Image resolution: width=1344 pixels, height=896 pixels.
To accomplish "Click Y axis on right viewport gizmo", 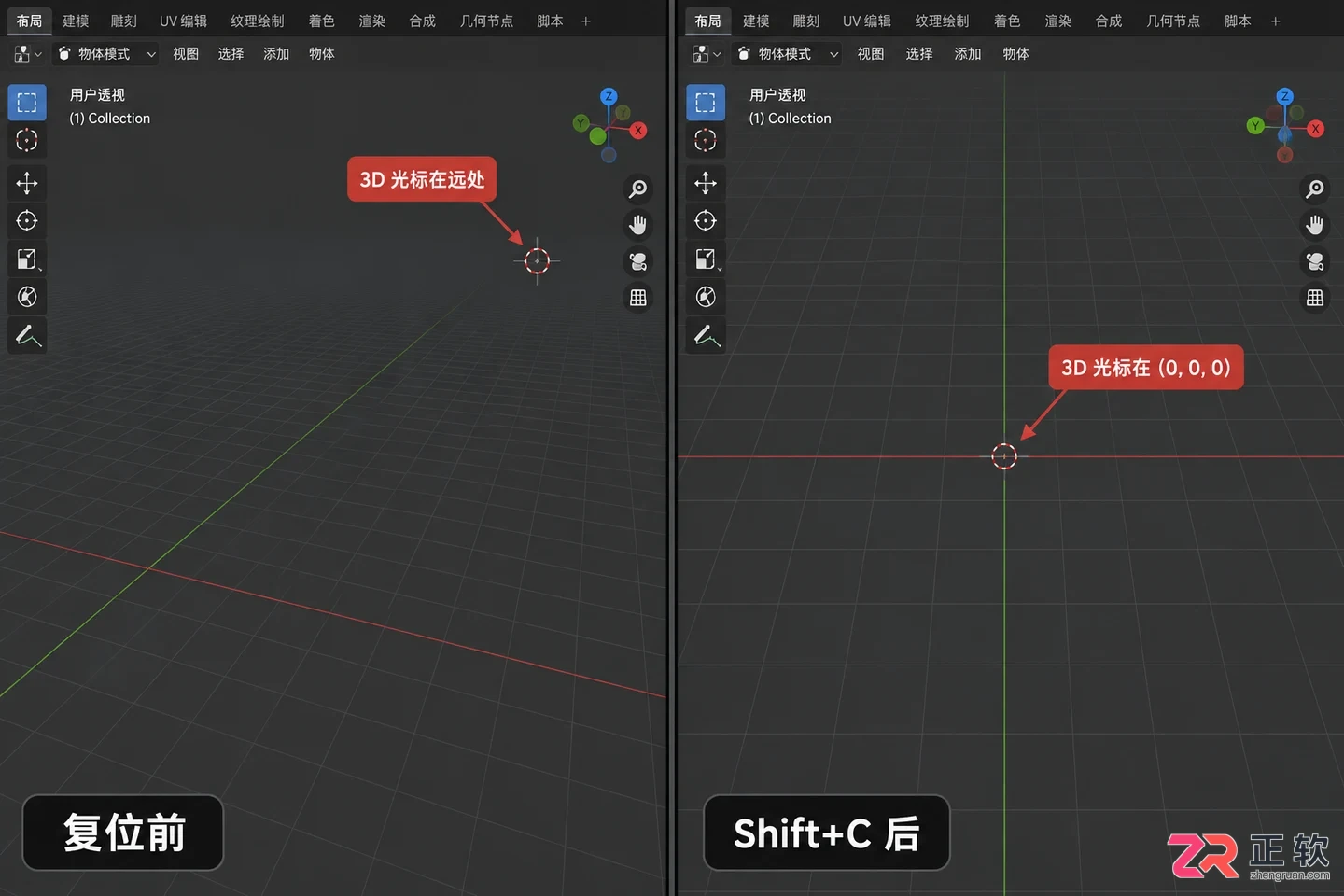I will pyautogui.click(x=1255, y=125).
